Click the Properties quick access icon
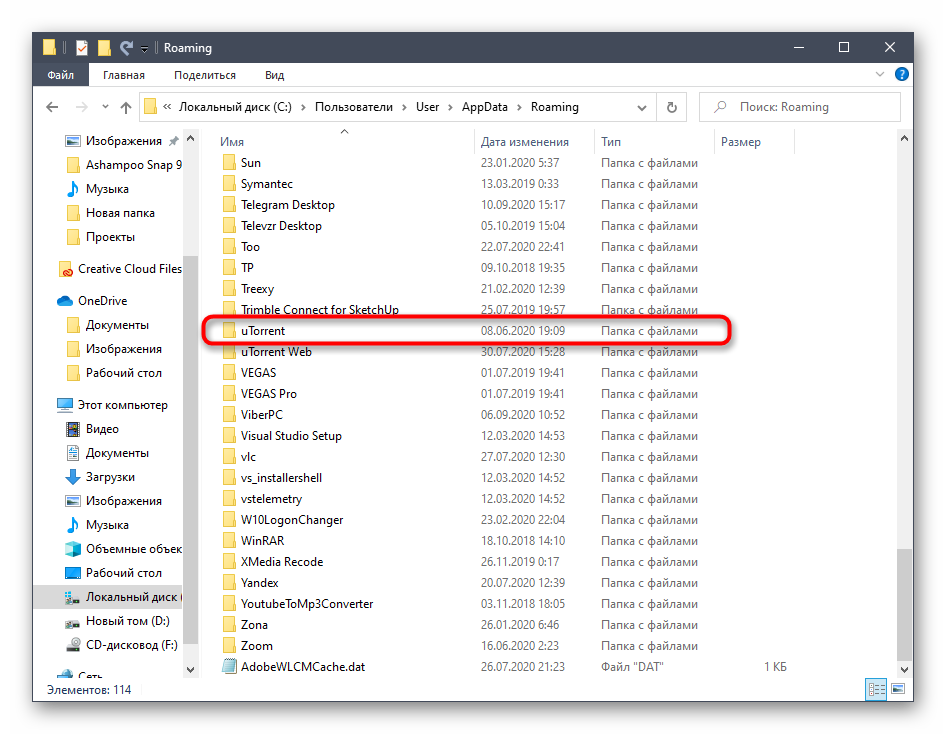 pos(81,47)
